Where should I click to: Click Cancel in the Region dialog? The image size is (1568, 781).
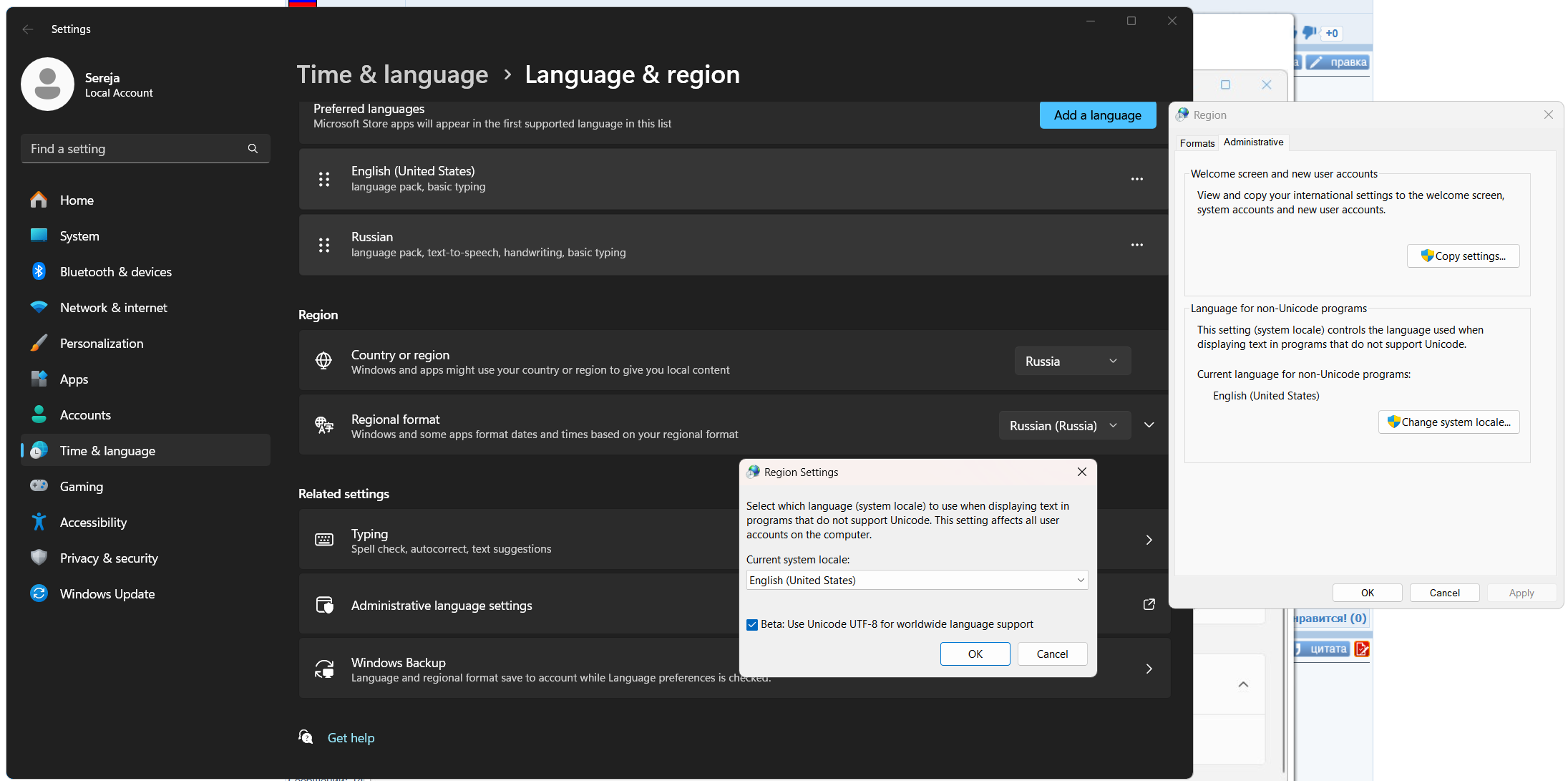click(1445, 593)
